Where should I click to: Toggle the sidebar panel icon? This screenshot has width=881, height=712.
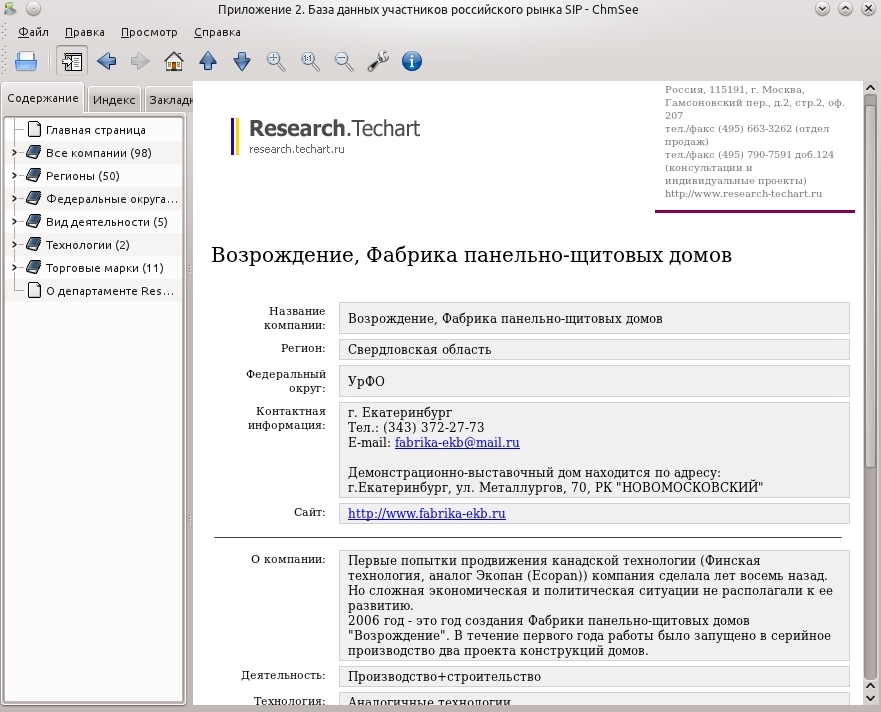[72, 61]
